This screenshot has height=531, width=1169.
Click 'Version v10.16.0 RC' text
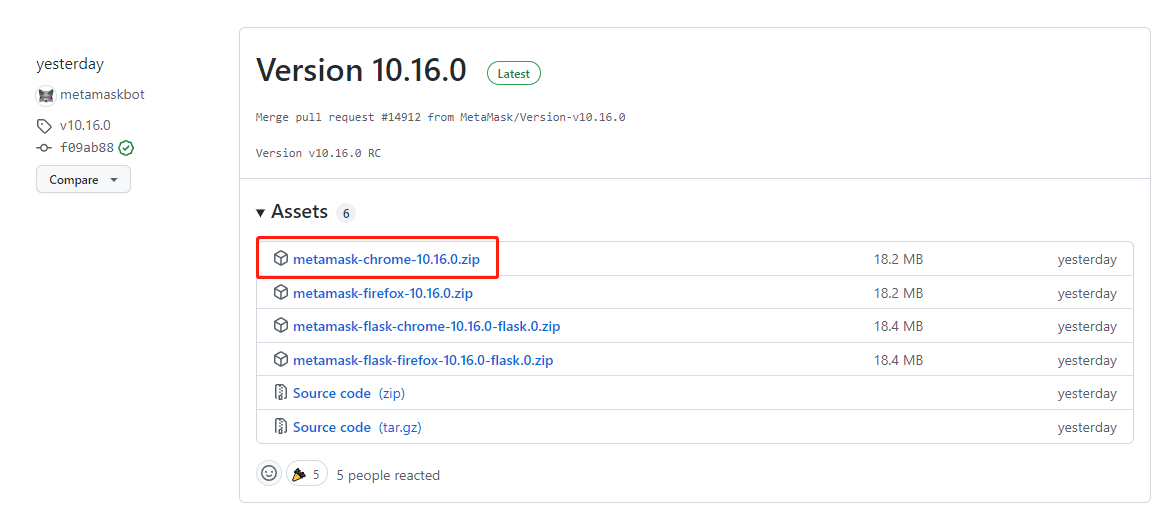pos(318,153)
